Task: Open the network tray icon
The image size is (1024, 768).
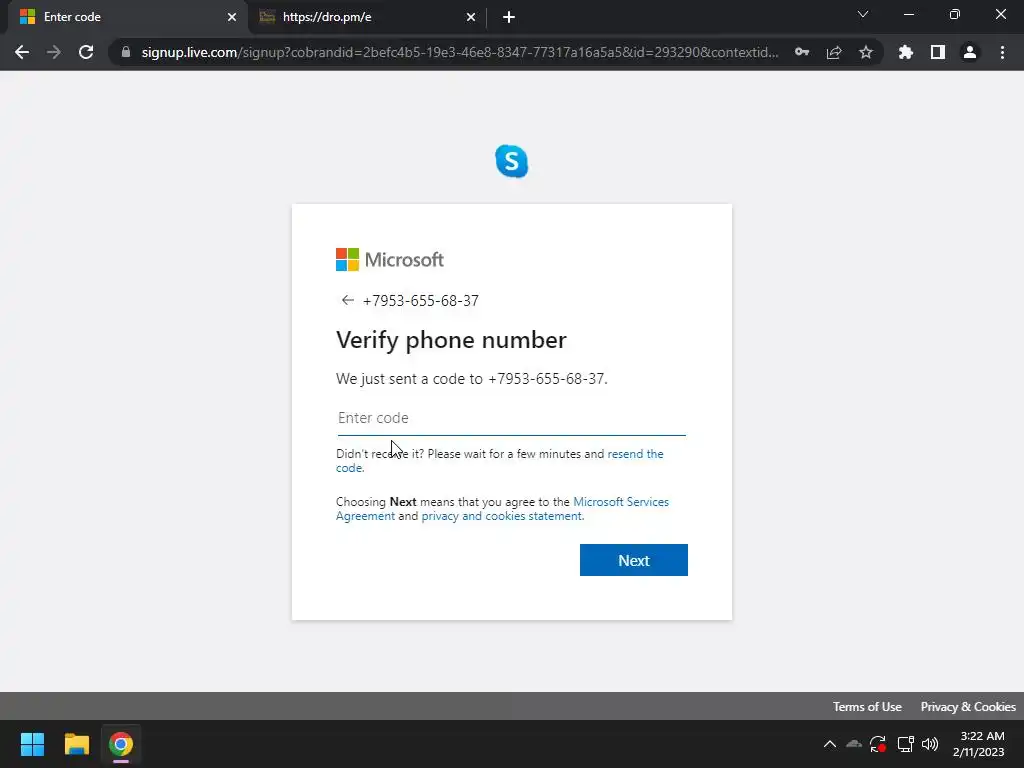Action: (x=905, y=744)
